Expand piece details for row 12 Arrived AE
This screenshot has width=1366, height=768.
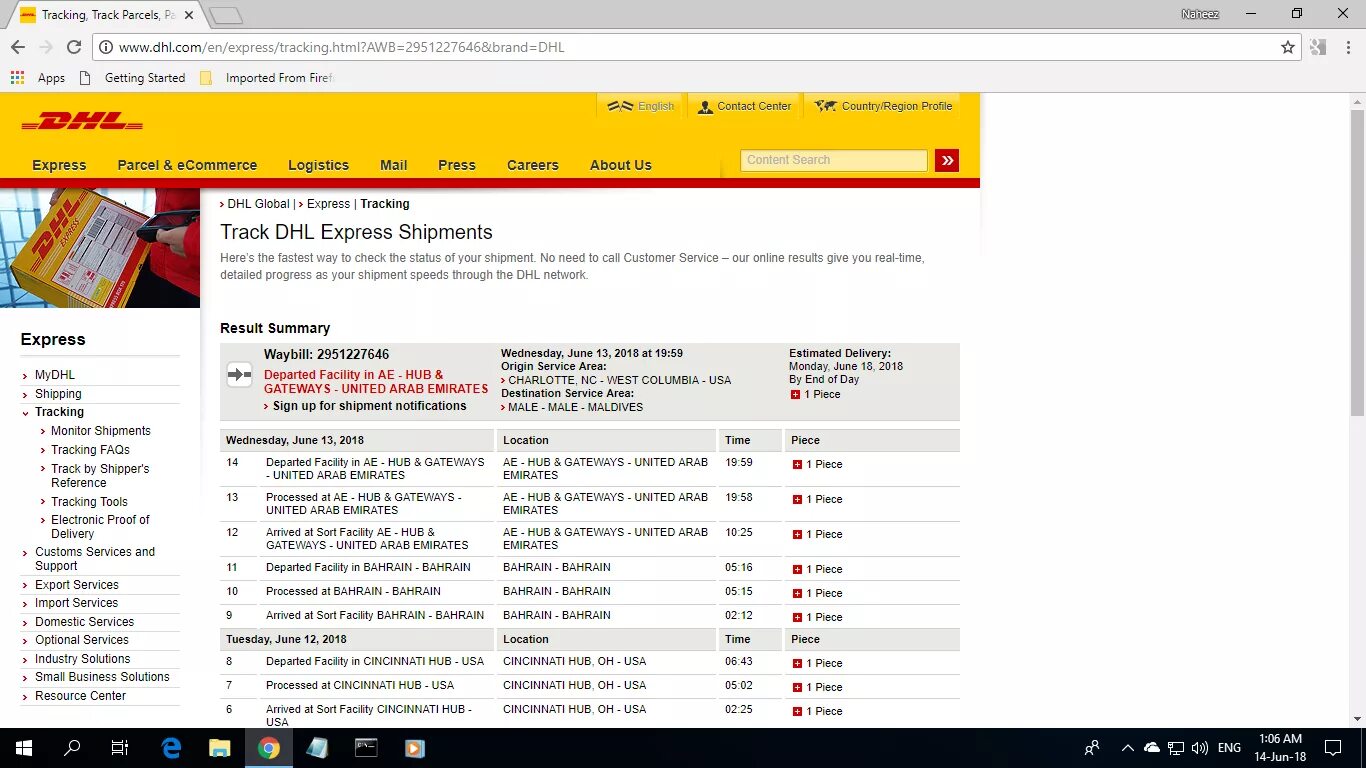(797, 534)
